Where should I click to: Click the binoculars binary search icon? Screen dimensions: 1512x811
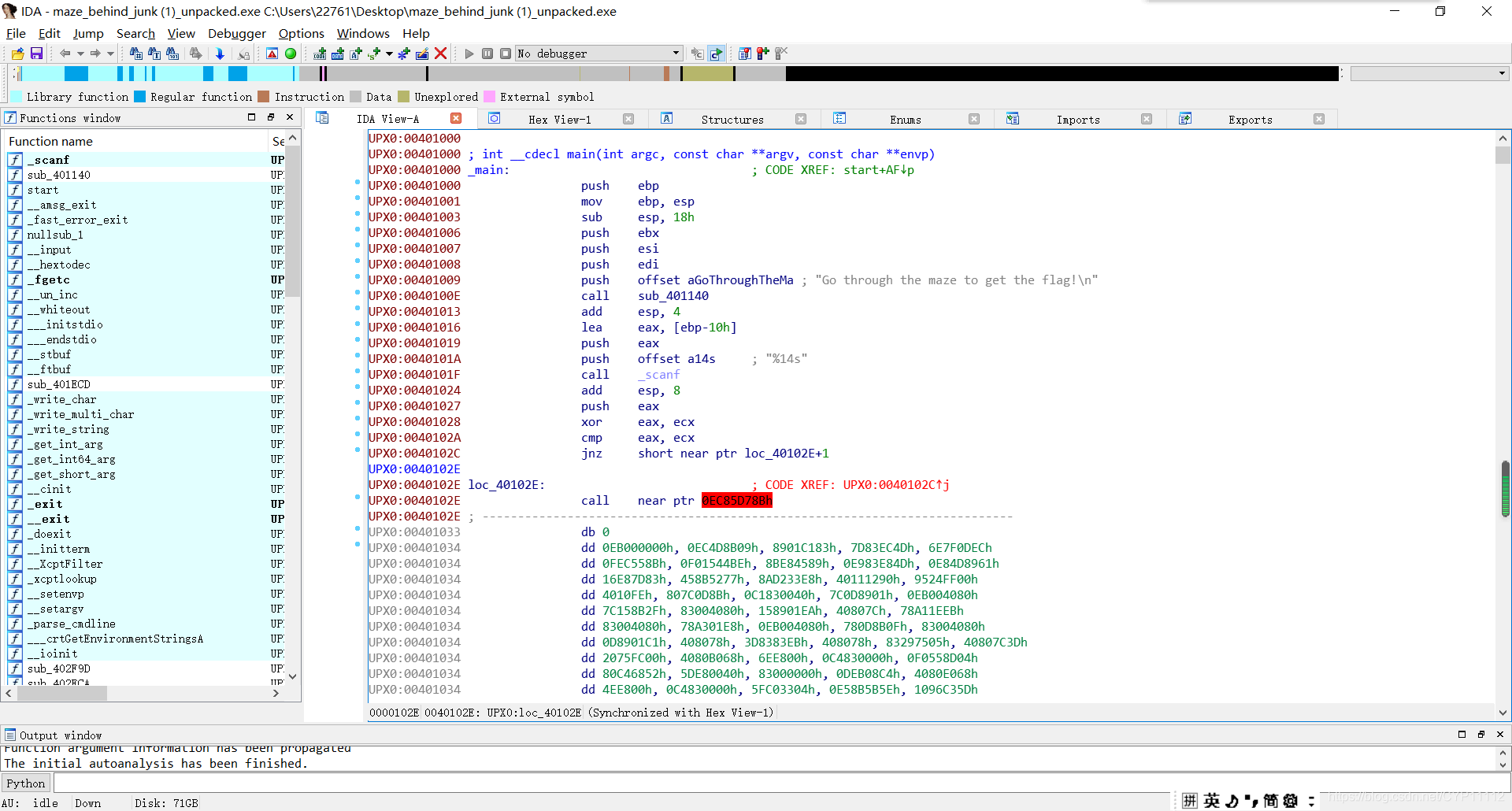pyautogui.click(x=172, y=54)
